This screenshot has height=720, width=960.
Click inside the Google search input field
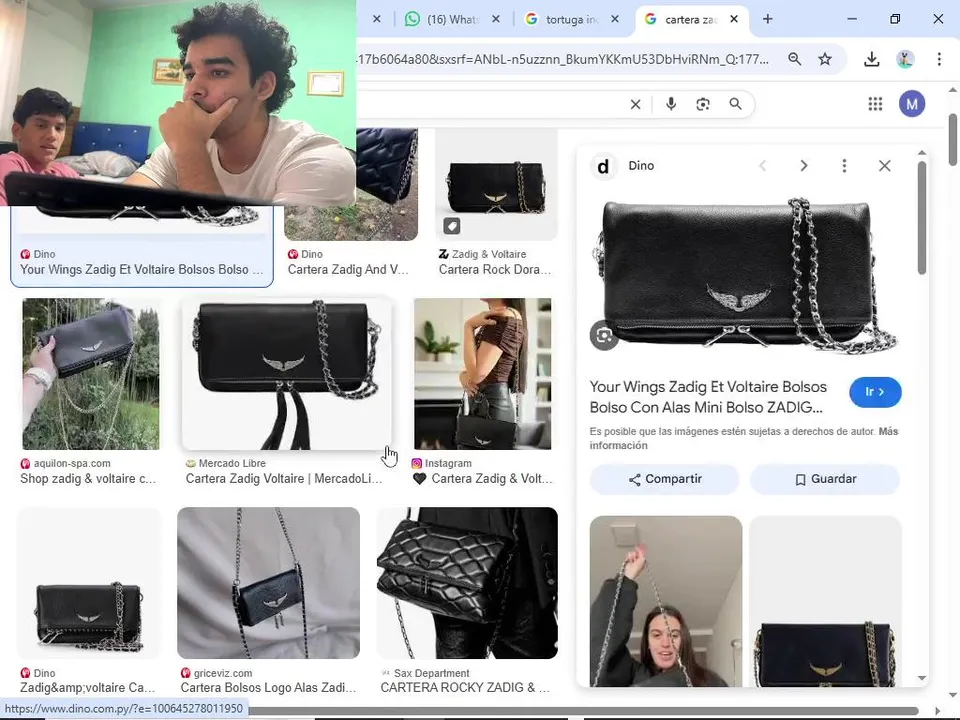pos(490,105)
